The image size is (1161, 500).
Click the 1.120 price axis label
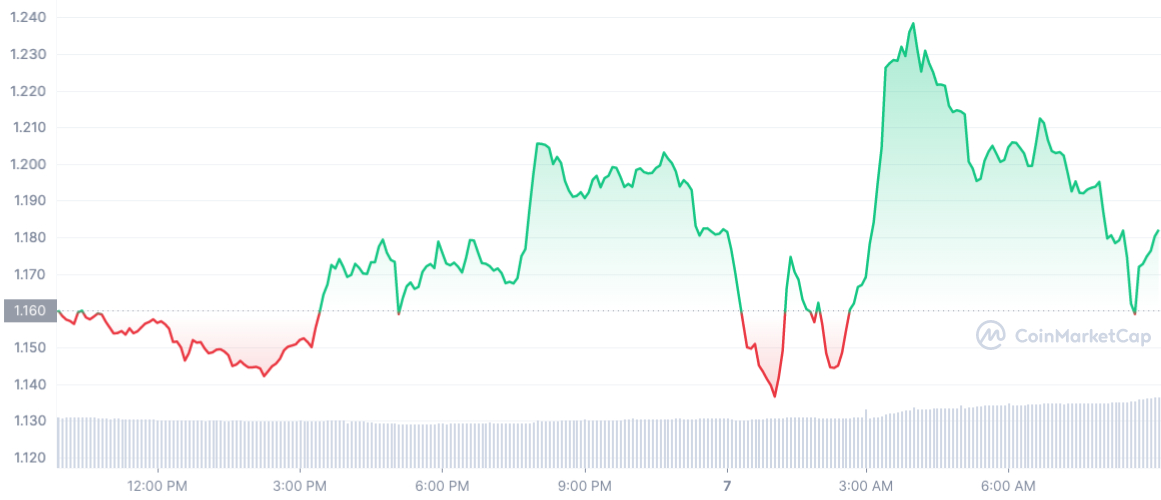coord(27,458)
